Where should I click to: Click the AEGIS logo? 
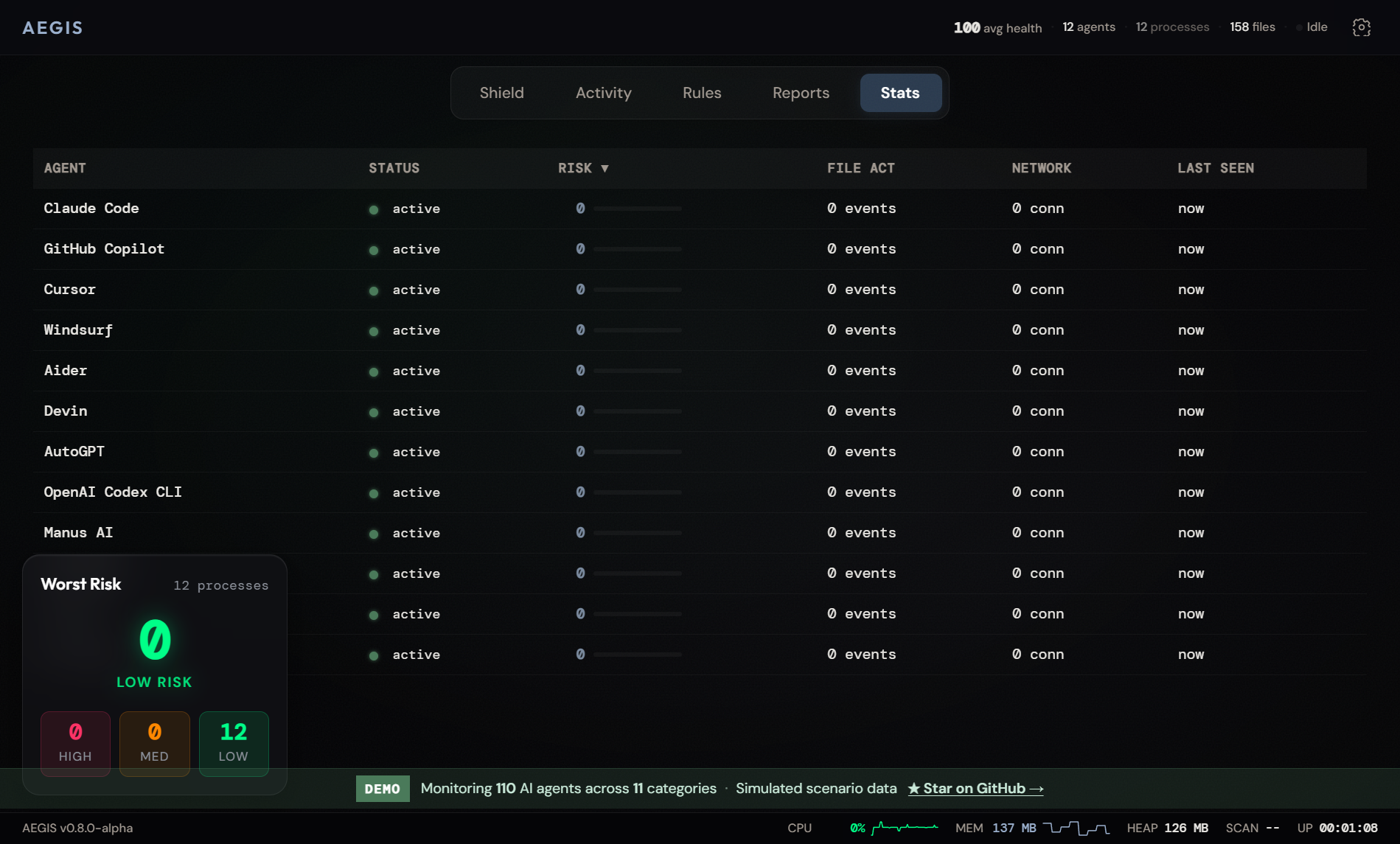(52, 28)
